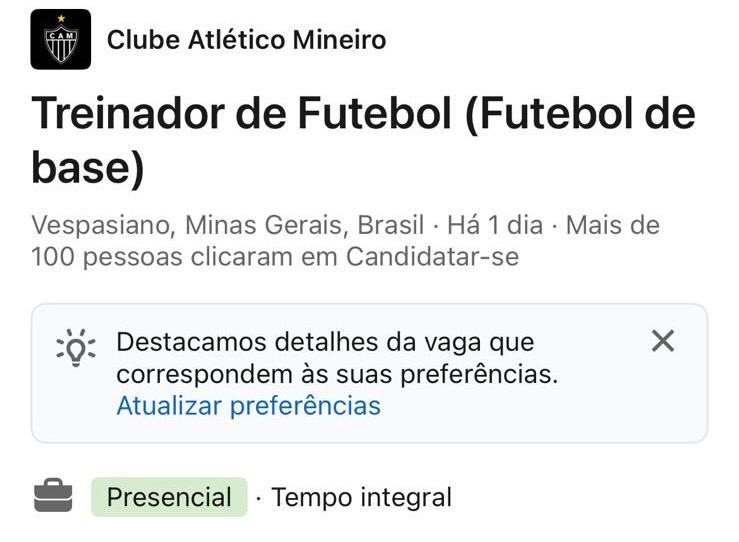739x542 pixels.
Task: Select the 'Há 1 dia' posting date
Action: [495, 225]
